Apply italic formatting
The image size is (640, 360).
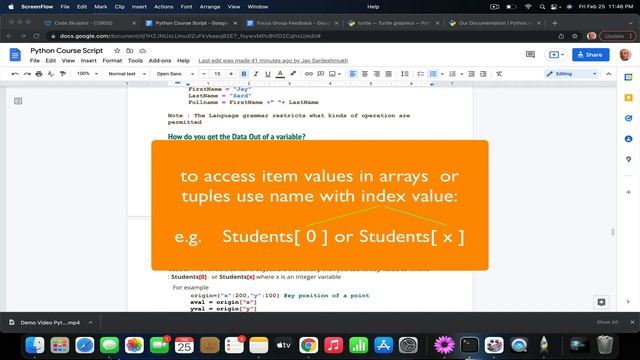pos(256,74)
